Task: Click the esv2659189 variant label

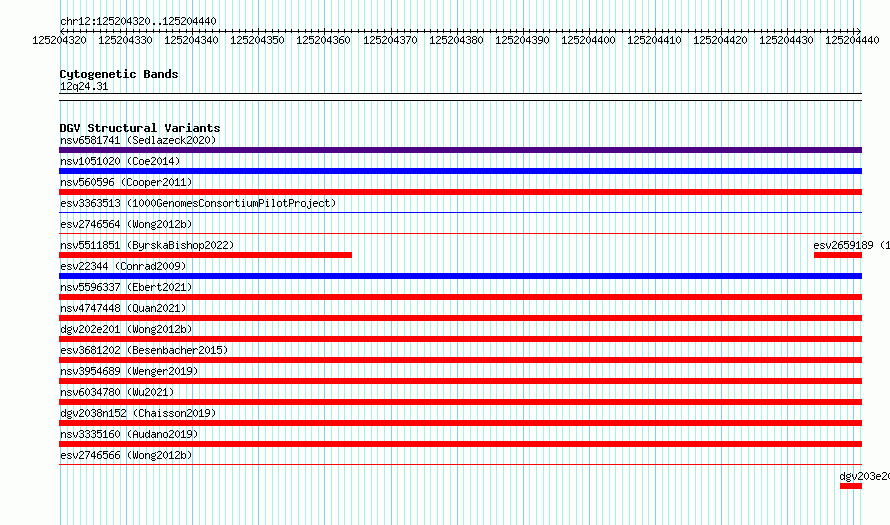Action: [x=851, y=245]
